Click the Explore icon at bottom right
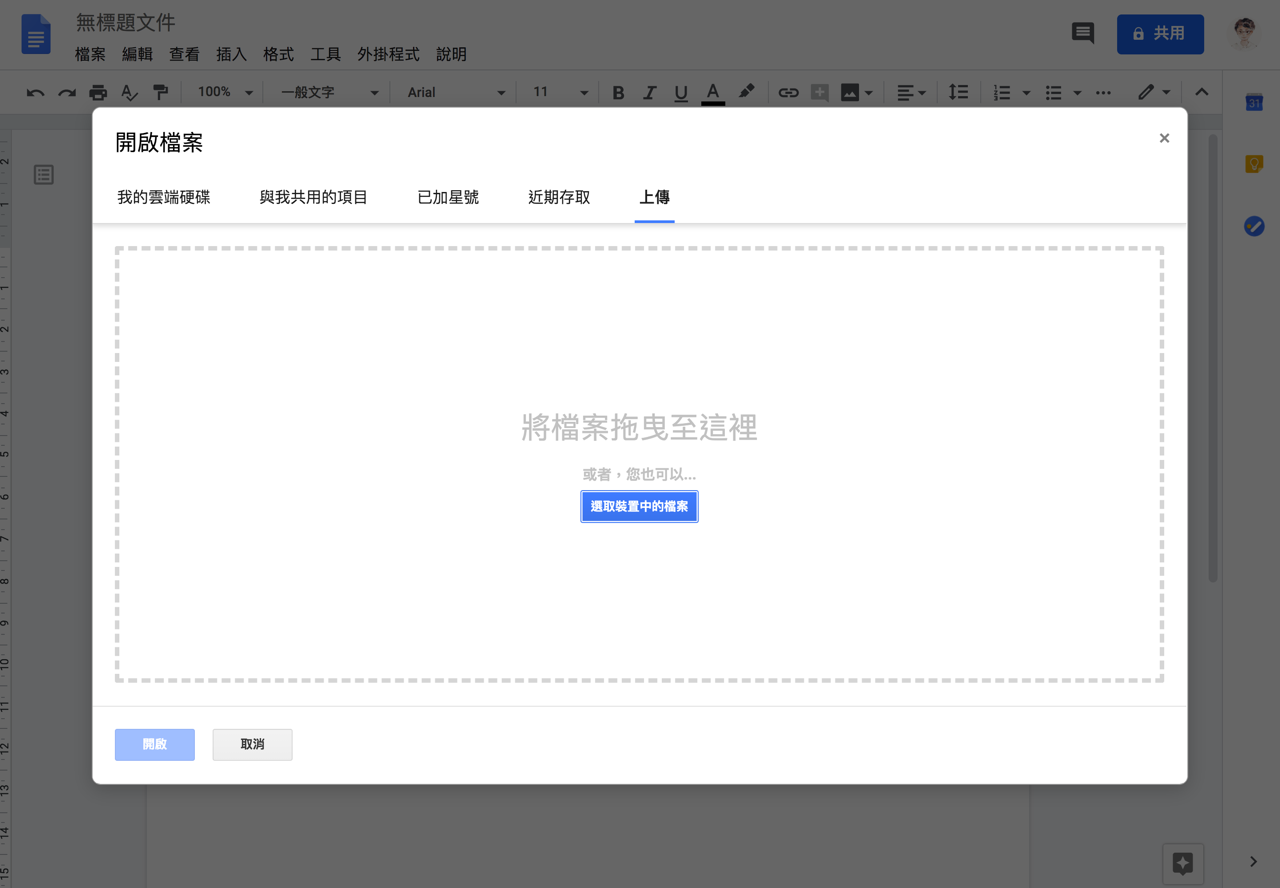The height and width of the screenshot is (888, 1280). 1182,862
